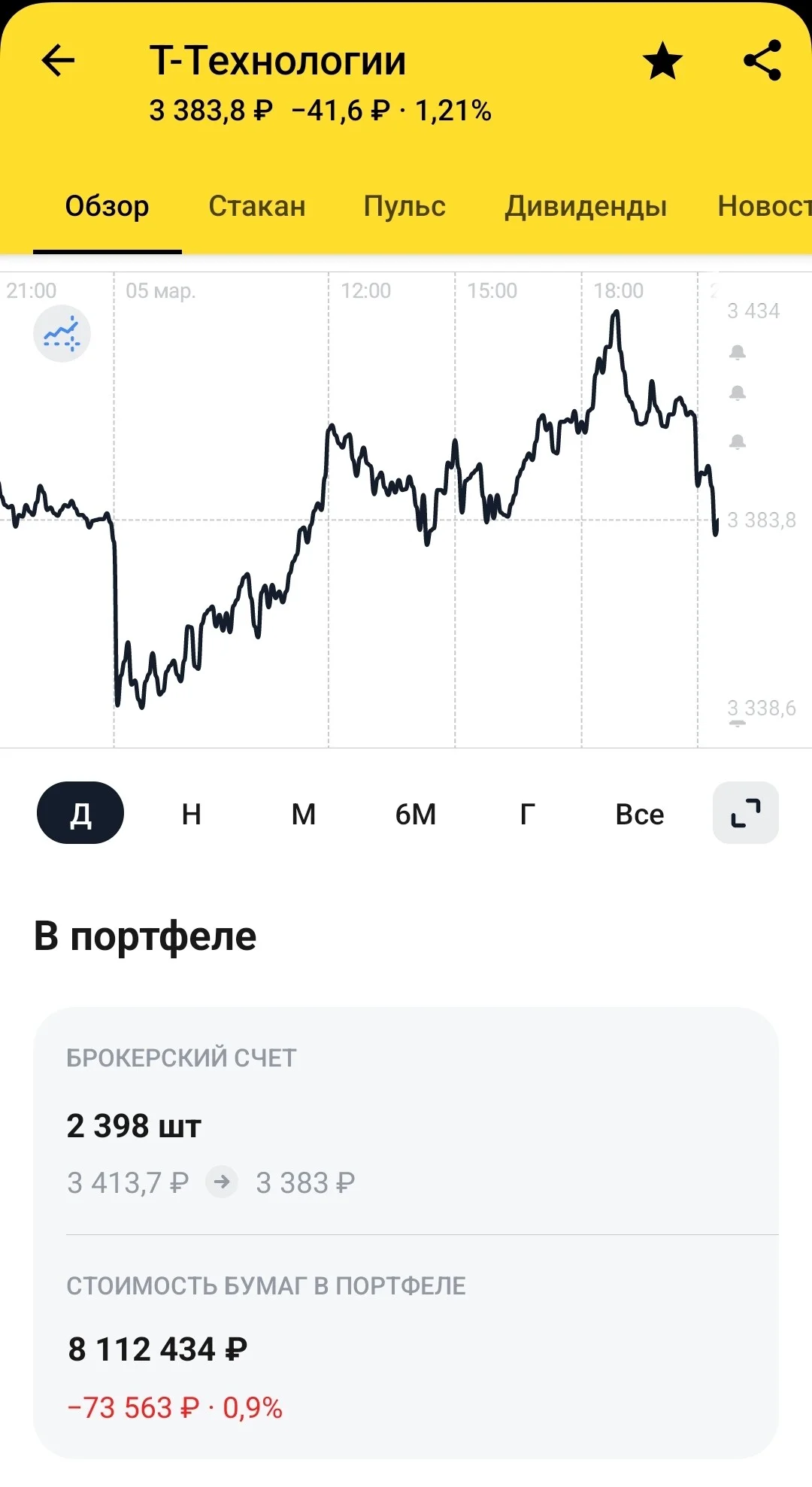
Task: Tap the third price alert bell
Action: pos(738,442)
